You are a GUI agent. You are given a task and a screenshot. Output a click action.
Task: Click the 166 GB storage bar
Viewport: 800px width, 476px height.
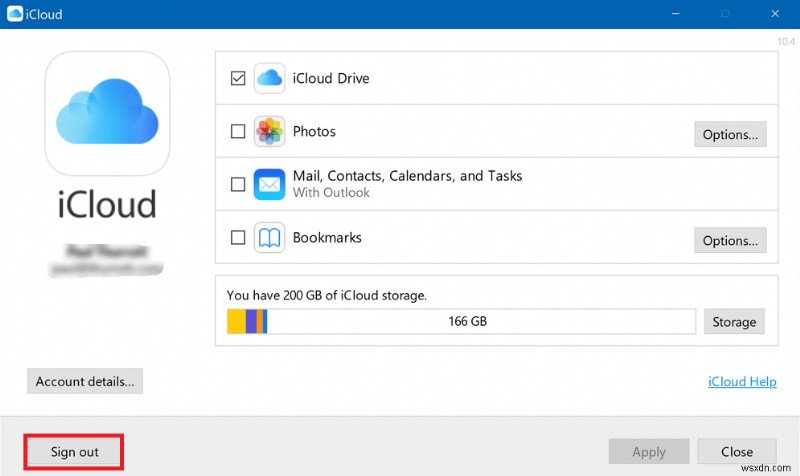(x=461, y=321)
